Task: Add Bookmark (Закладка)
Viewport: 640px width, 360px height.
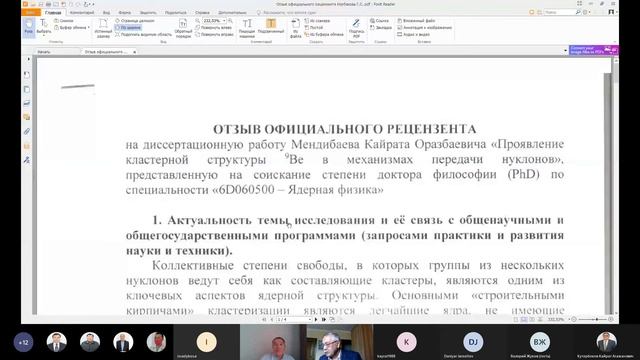Action: coord(380,27)
